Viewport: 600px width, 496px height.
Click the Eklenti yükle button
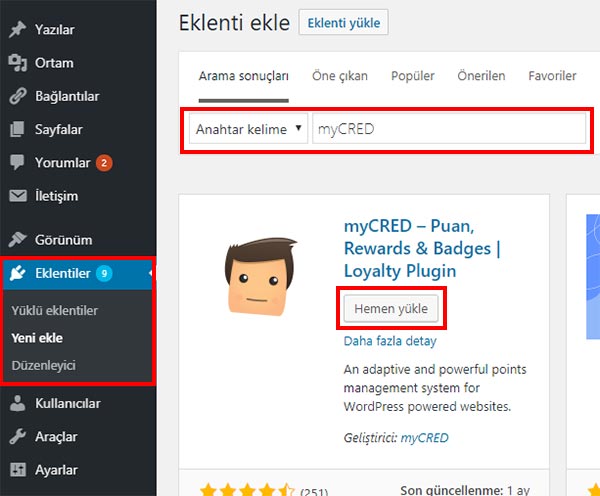pos(344,23)
